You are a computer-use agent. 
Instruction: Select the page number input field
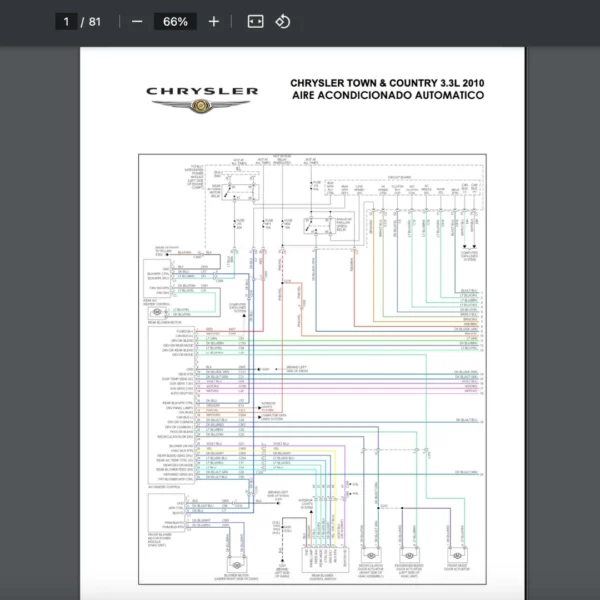[x=66, y=21]
